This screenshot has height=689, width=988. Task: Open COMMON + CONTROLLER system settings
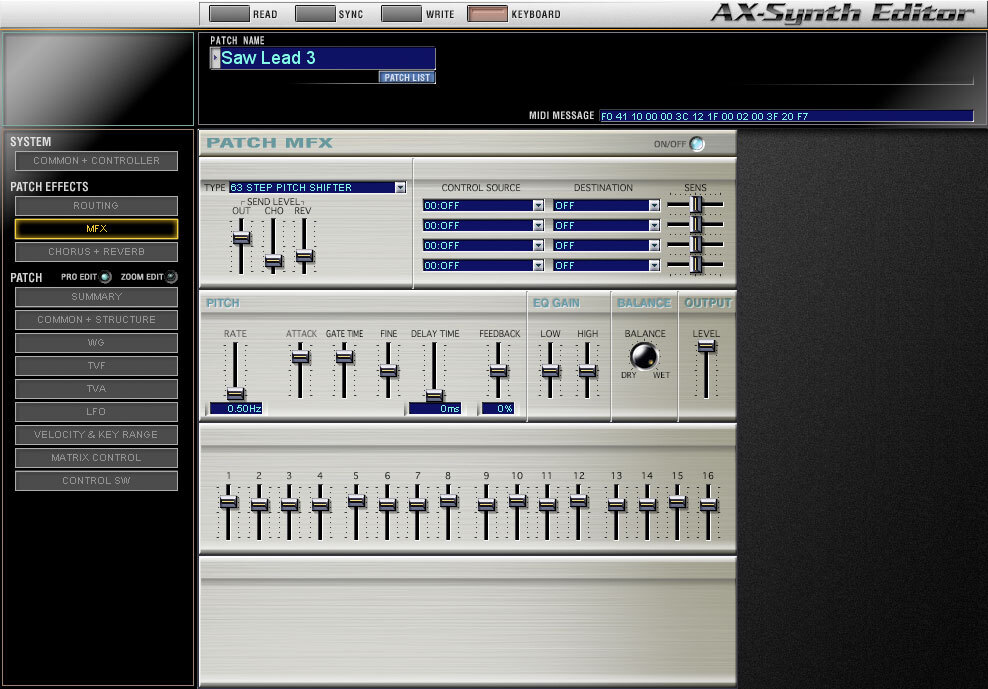pyautogui.click(x=96, y=161)
